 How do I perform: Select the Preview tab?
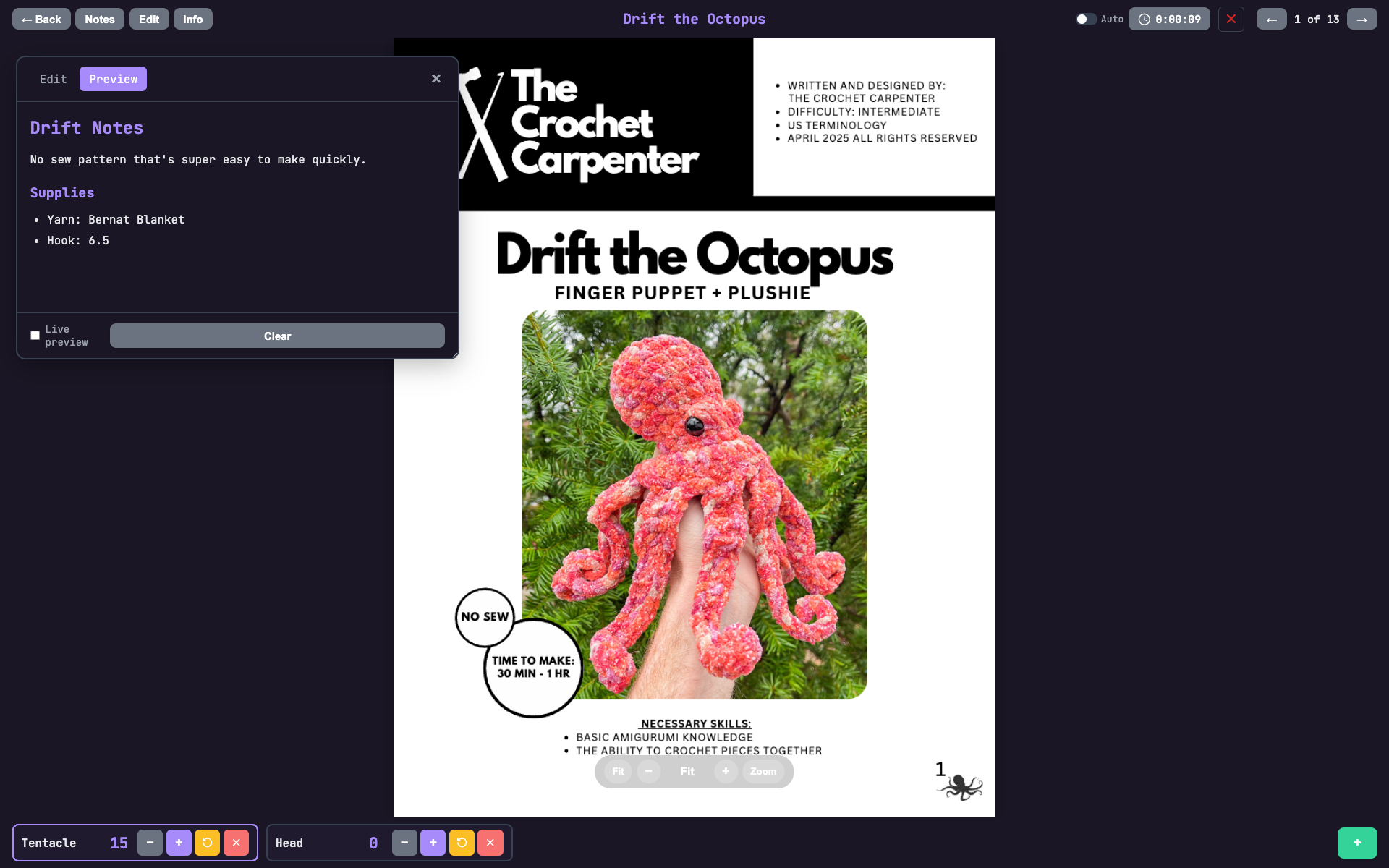[113, 79]
